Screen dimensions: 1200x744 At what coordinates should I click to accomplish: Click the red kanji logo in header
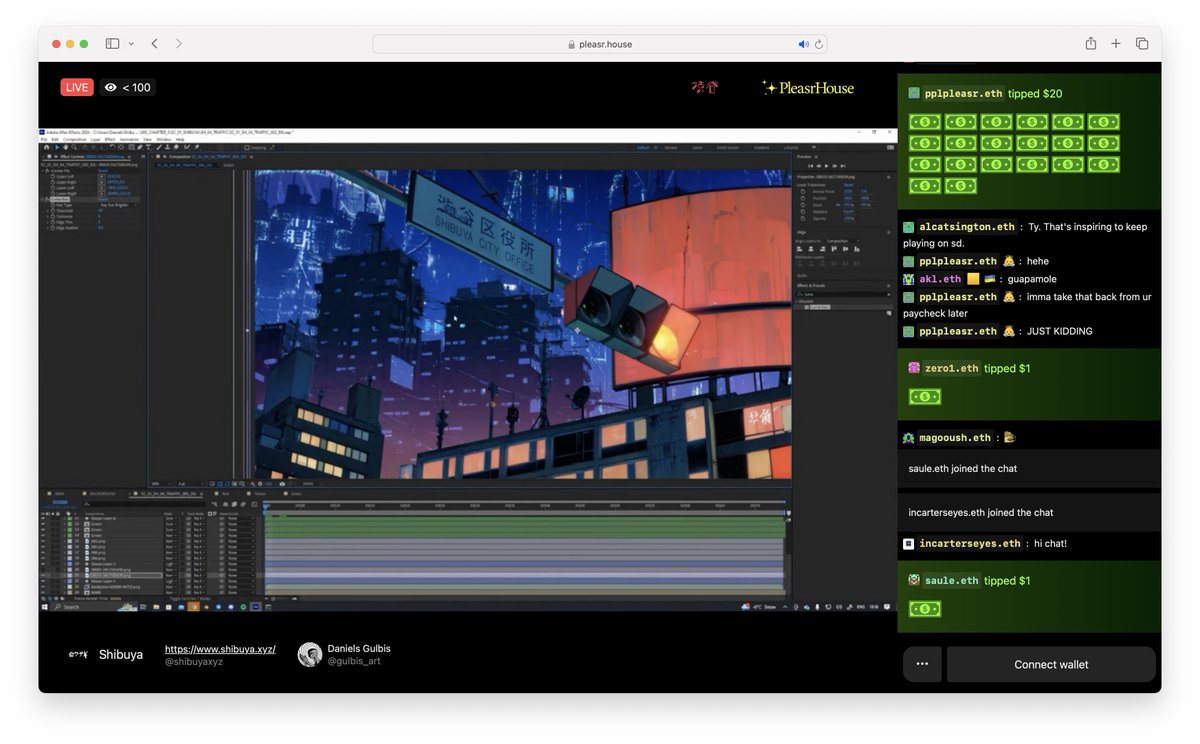705,87
